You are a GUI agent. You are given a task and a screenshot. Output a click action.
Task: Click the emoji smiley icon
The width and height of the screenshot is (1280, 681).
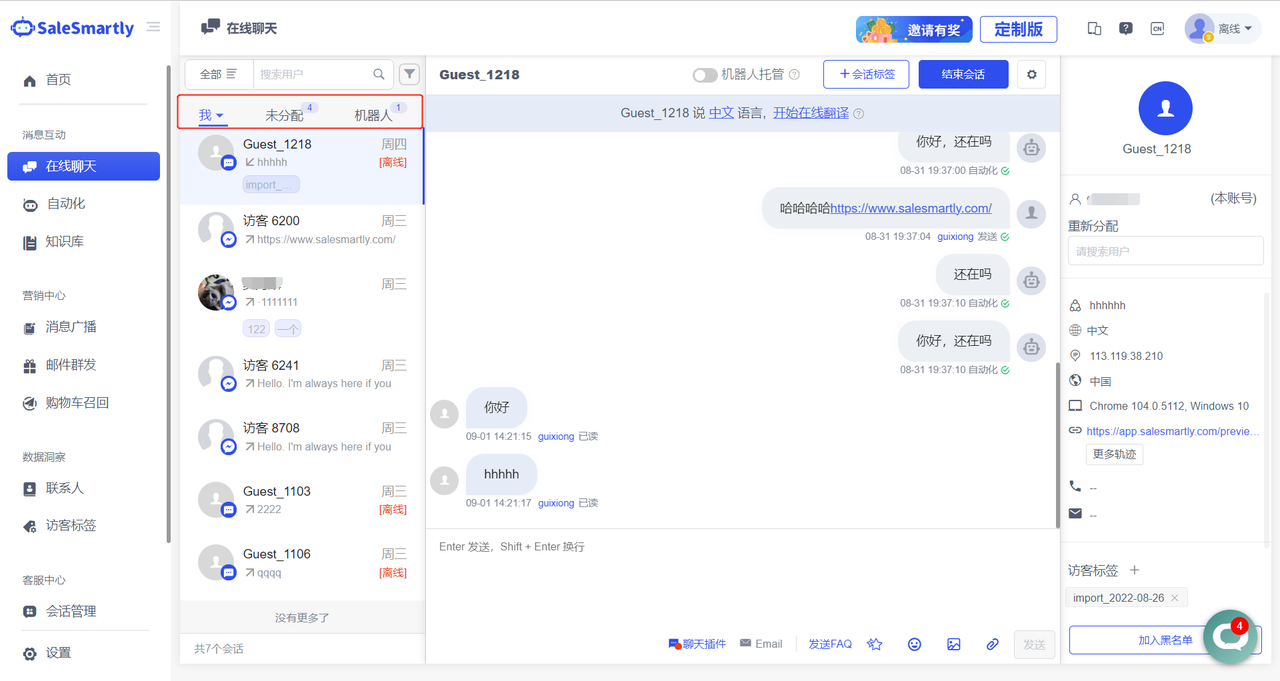pyautogui.click(x=914, y=644)
